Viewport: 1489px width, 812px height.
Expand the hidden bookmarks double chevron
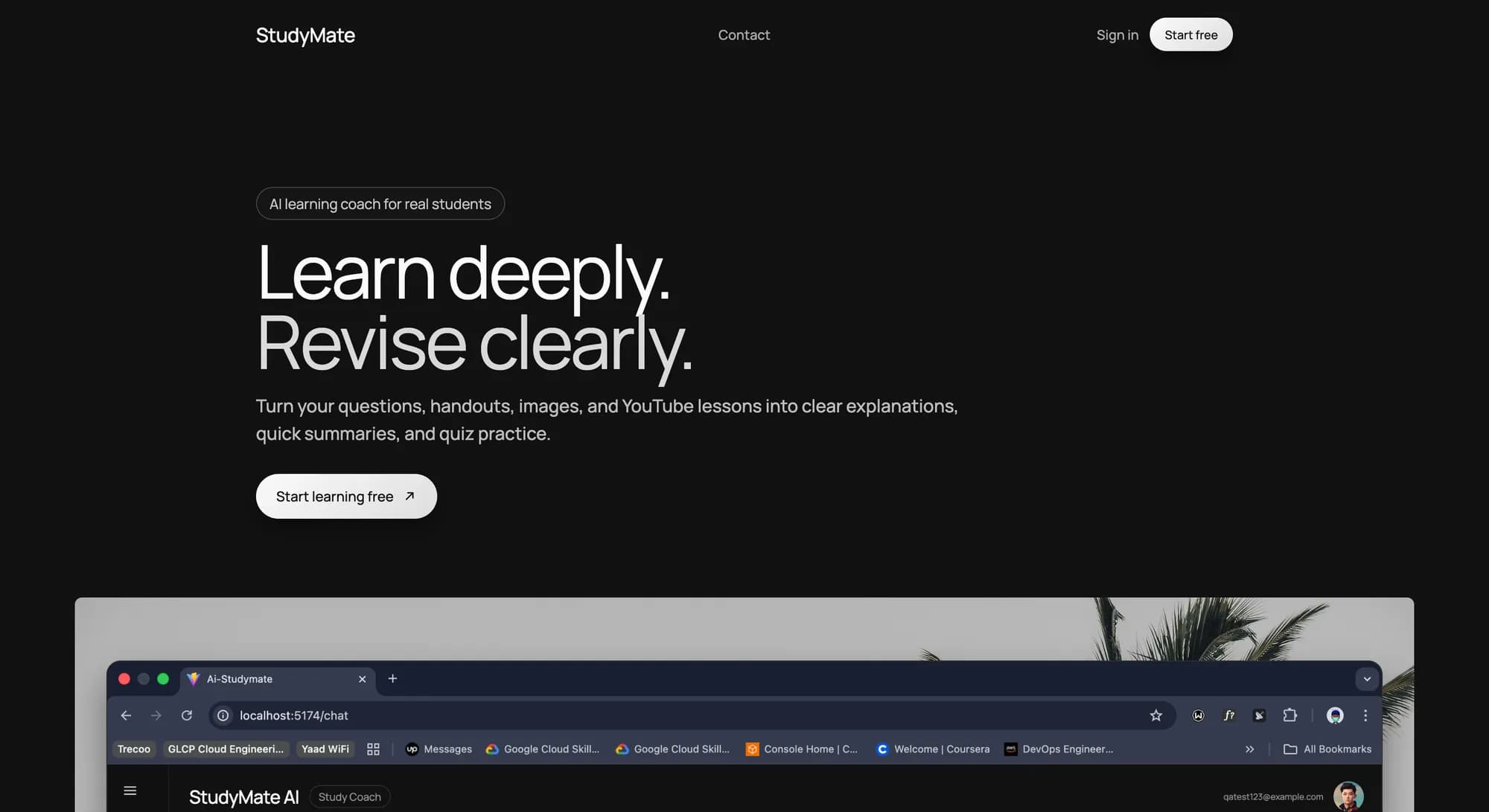(1249, 749)
